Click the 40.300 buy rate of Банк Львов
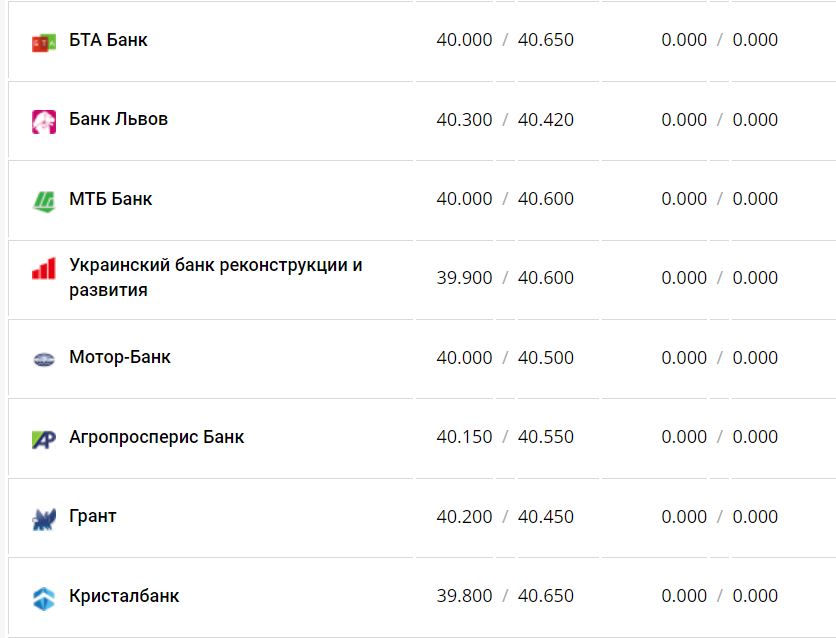The height and width of the screenshot is (638, 836). (465, 119)
